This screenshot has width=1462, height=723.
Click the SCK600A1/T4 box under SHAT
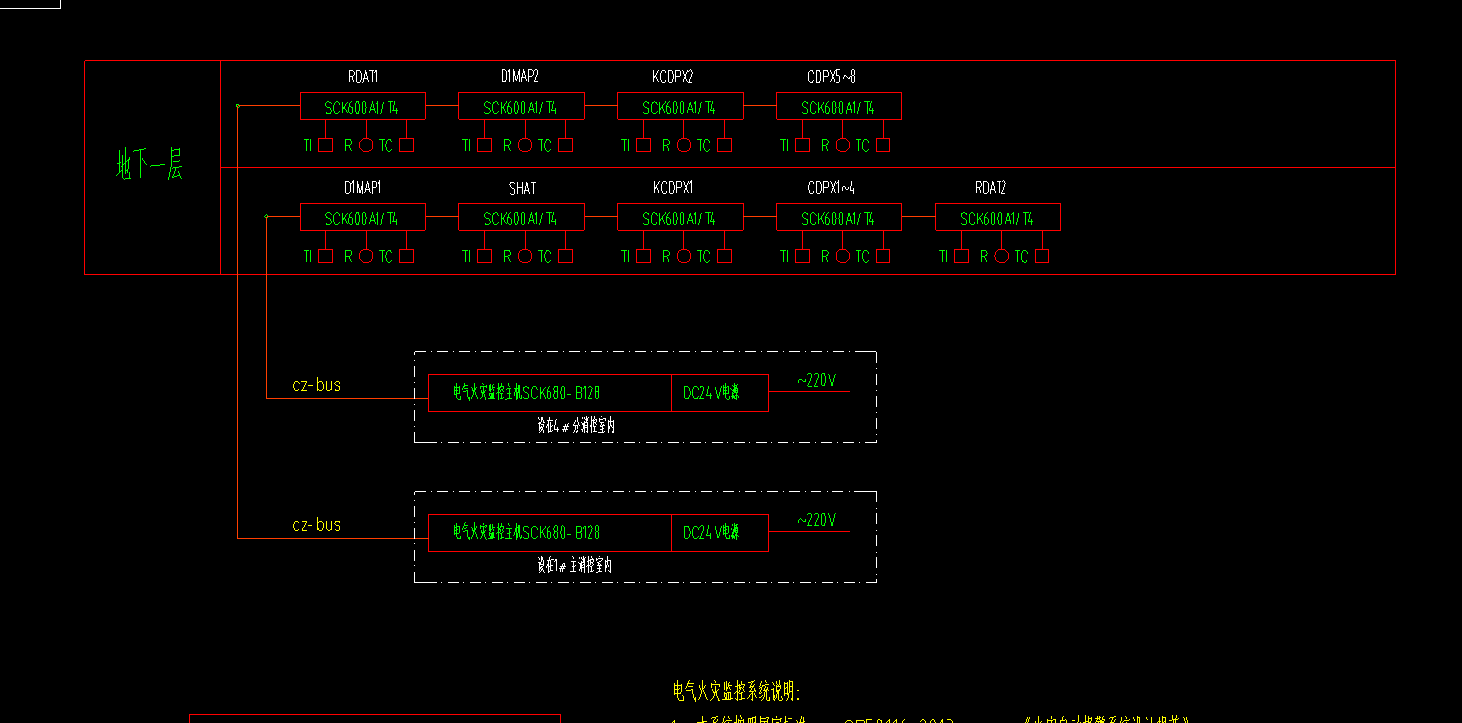click(x=521, y=218)
